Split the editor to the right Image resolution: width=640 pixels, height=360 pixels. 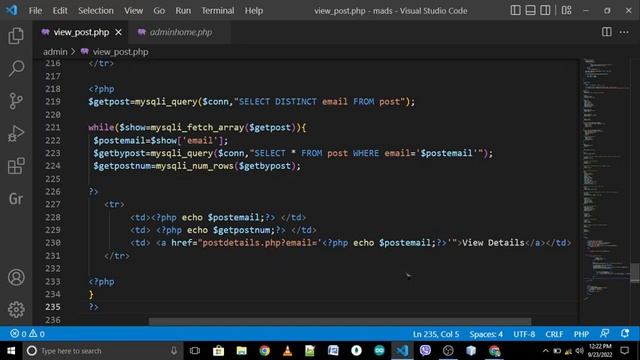607,32
